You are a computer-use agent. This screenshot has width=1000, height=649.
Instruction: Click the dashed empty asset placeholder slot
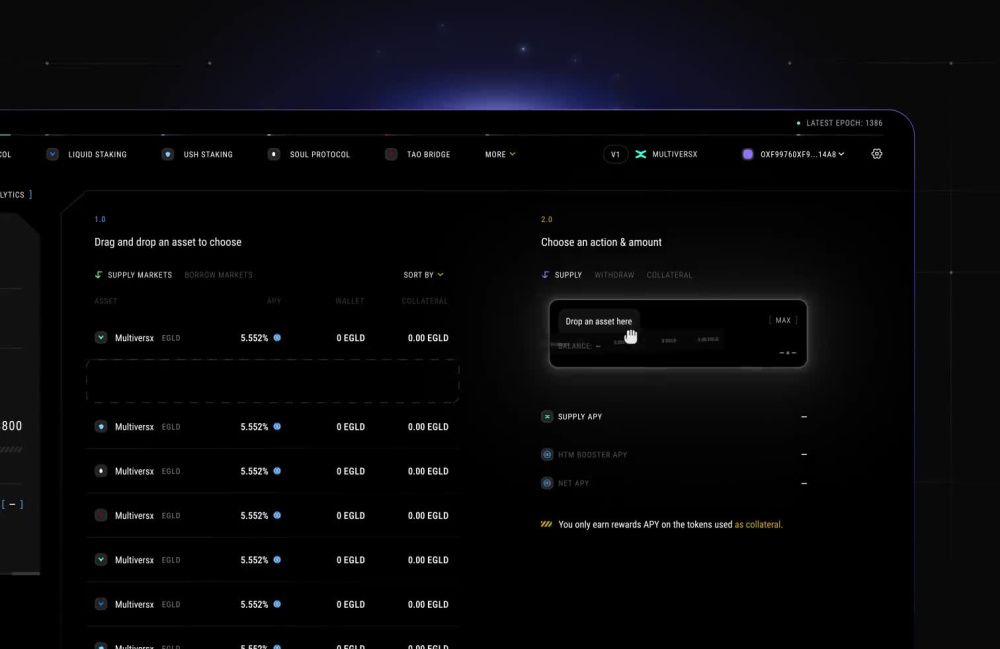(273, 381)
